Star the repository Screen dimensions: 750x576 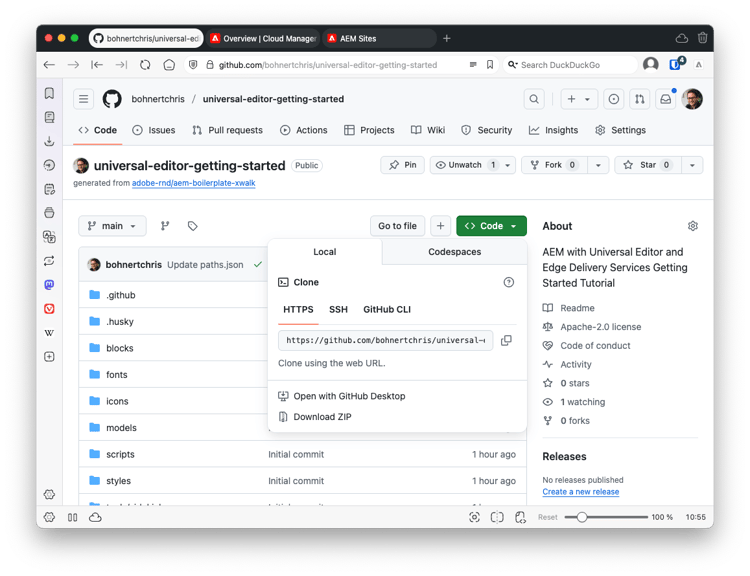pyautogui.click(x=648, y=165)
